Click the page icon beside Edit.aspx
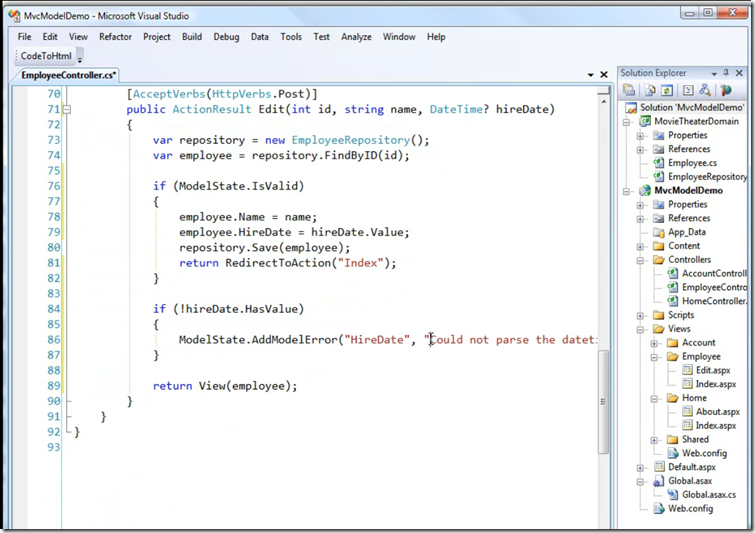Image resolution: width=755 pixels, height=533 pixels. [688, 370]
